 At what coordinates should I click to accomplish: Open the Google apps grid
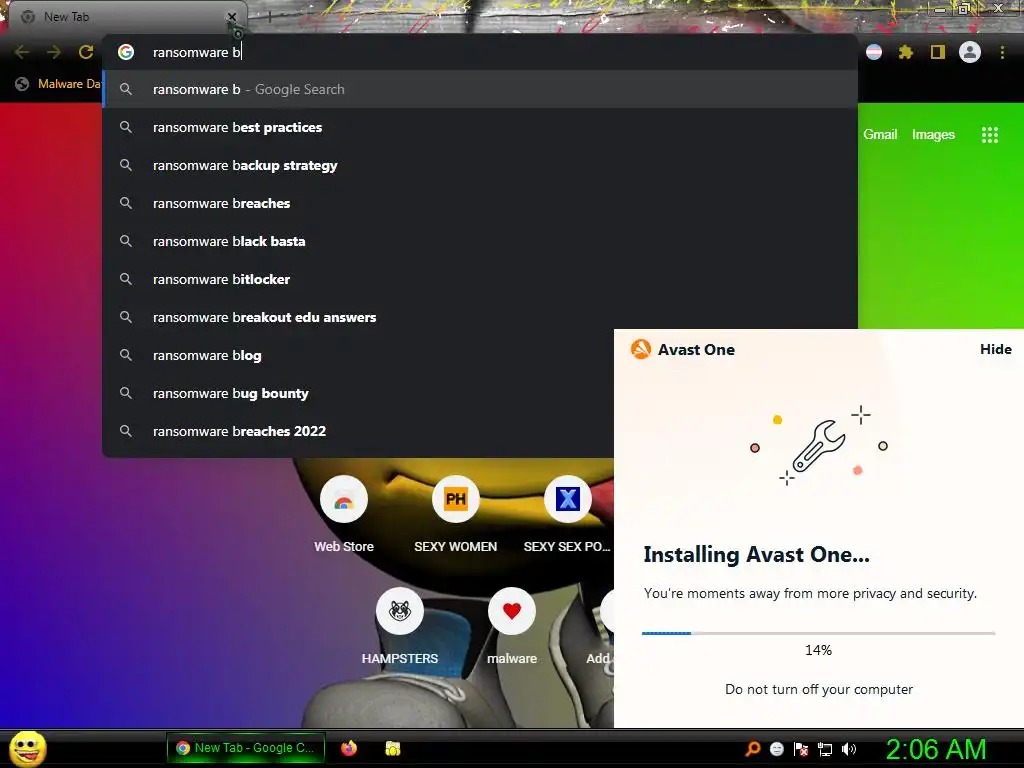[990, 135]
